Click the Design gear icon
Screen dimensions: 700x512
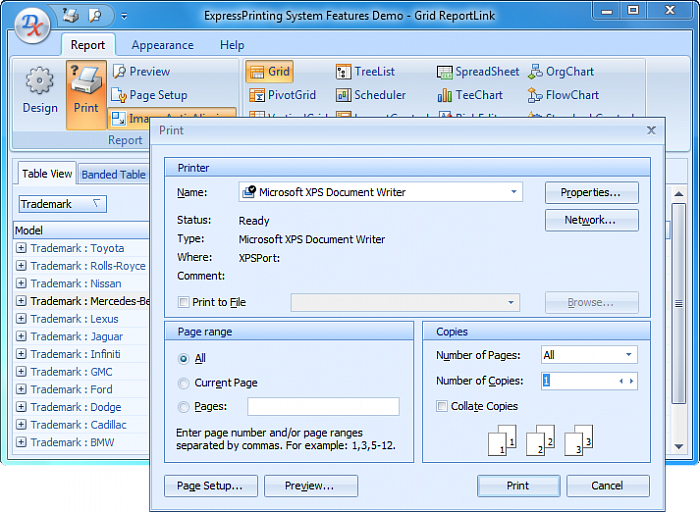[40, 83]
